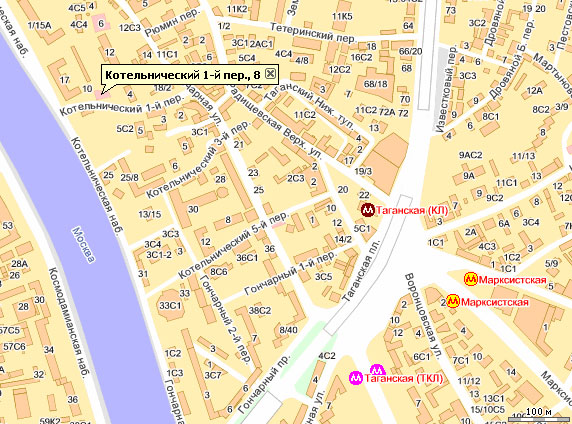Click the Тетеринский пер. street label

[313, 33]
